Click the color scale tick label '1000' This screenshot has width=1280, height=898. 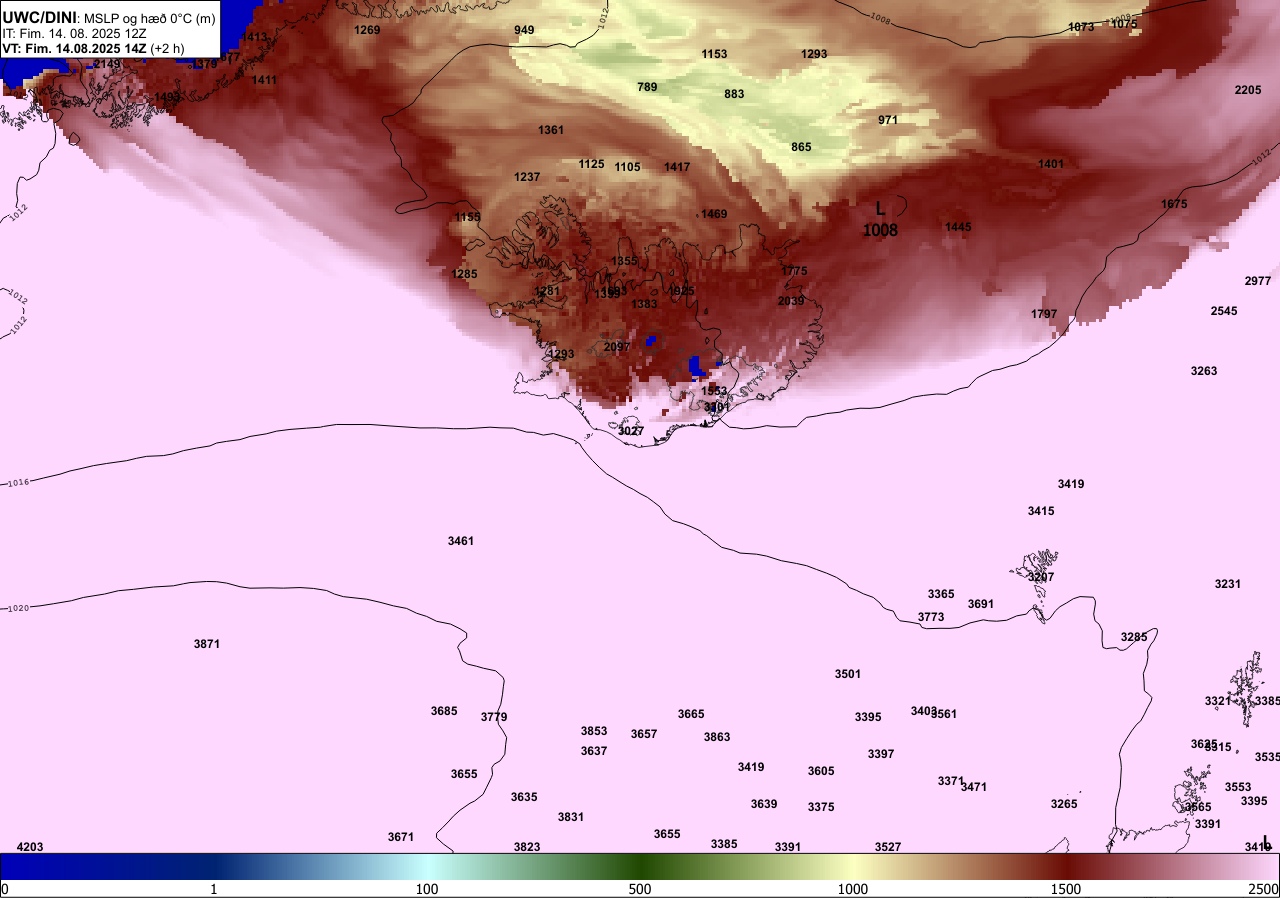click(852, 889)
